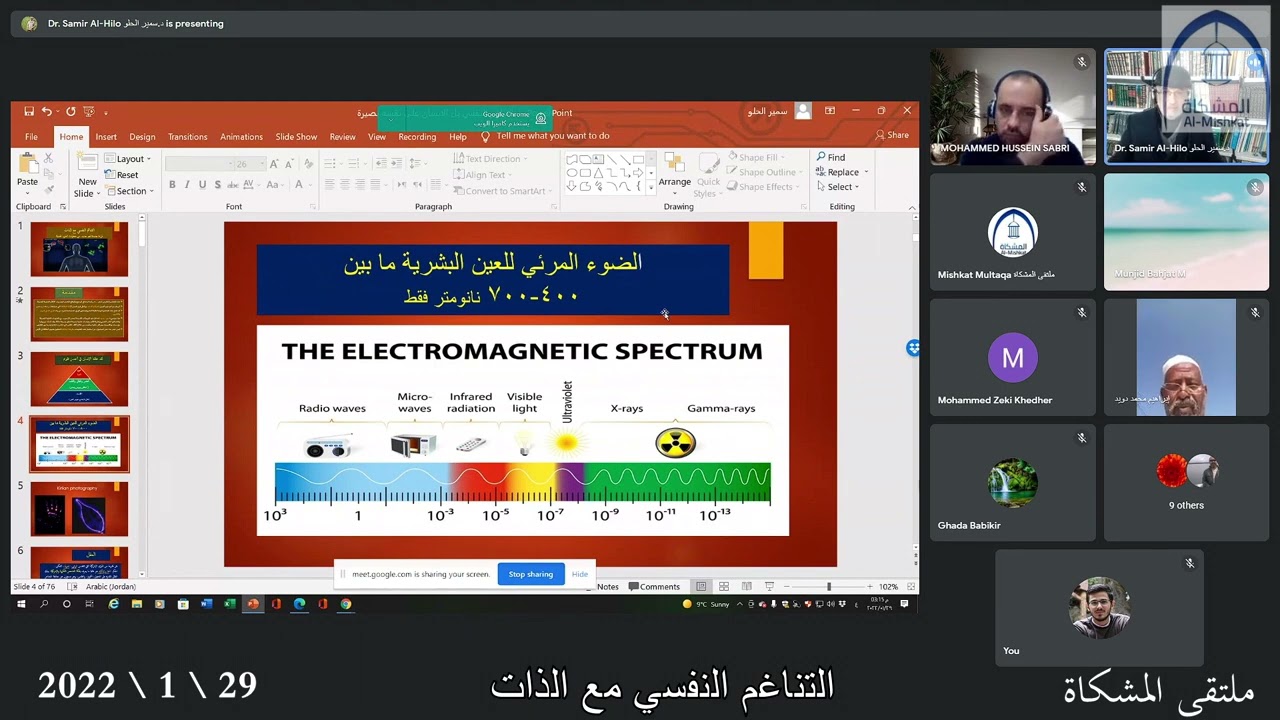Click zoom in plus button
The image size is (1280, 720).
pyautogui.click(x=869, y=587)
